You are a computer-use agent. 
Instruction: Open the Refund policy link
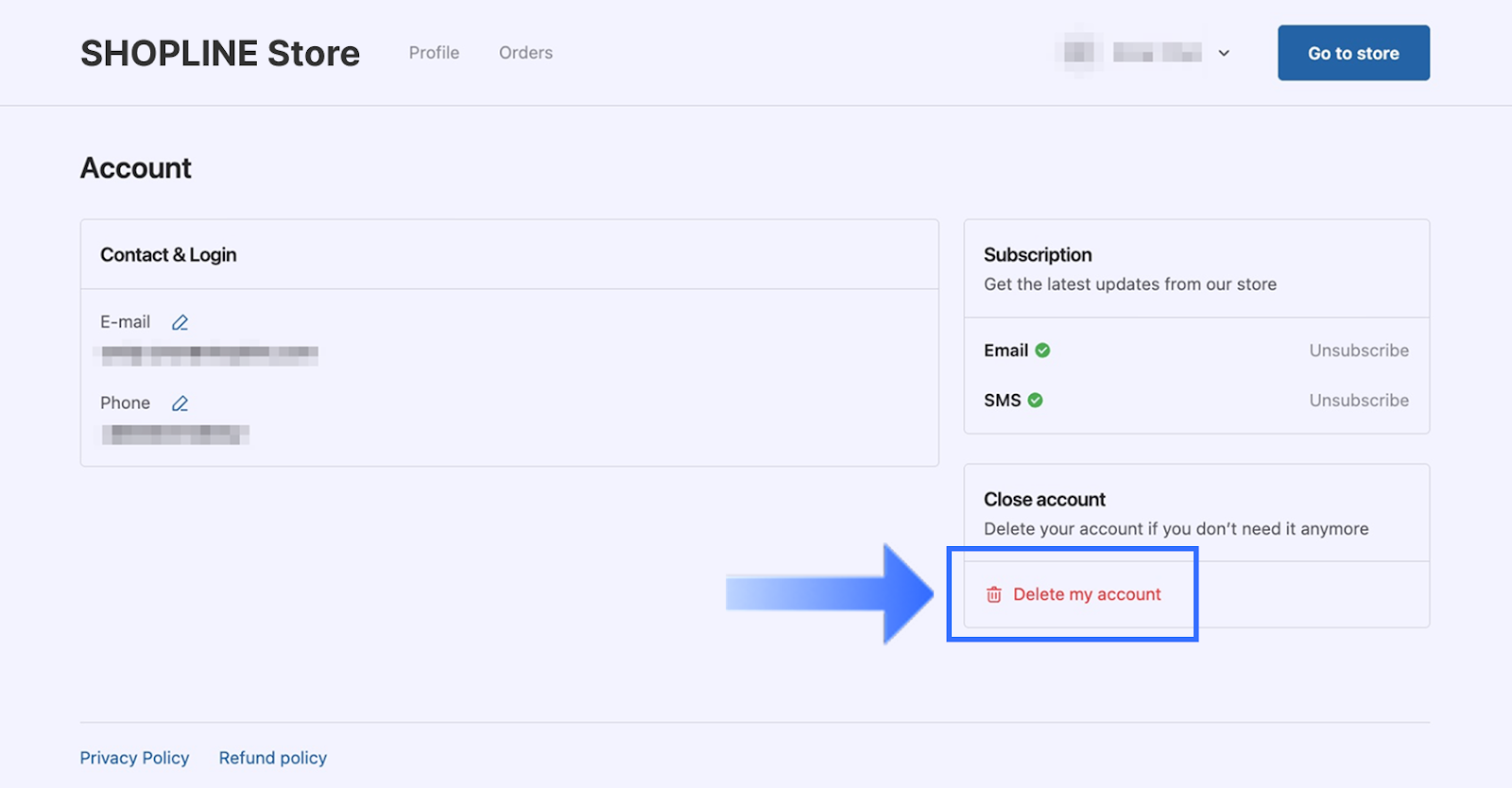(x=273, y=758)
